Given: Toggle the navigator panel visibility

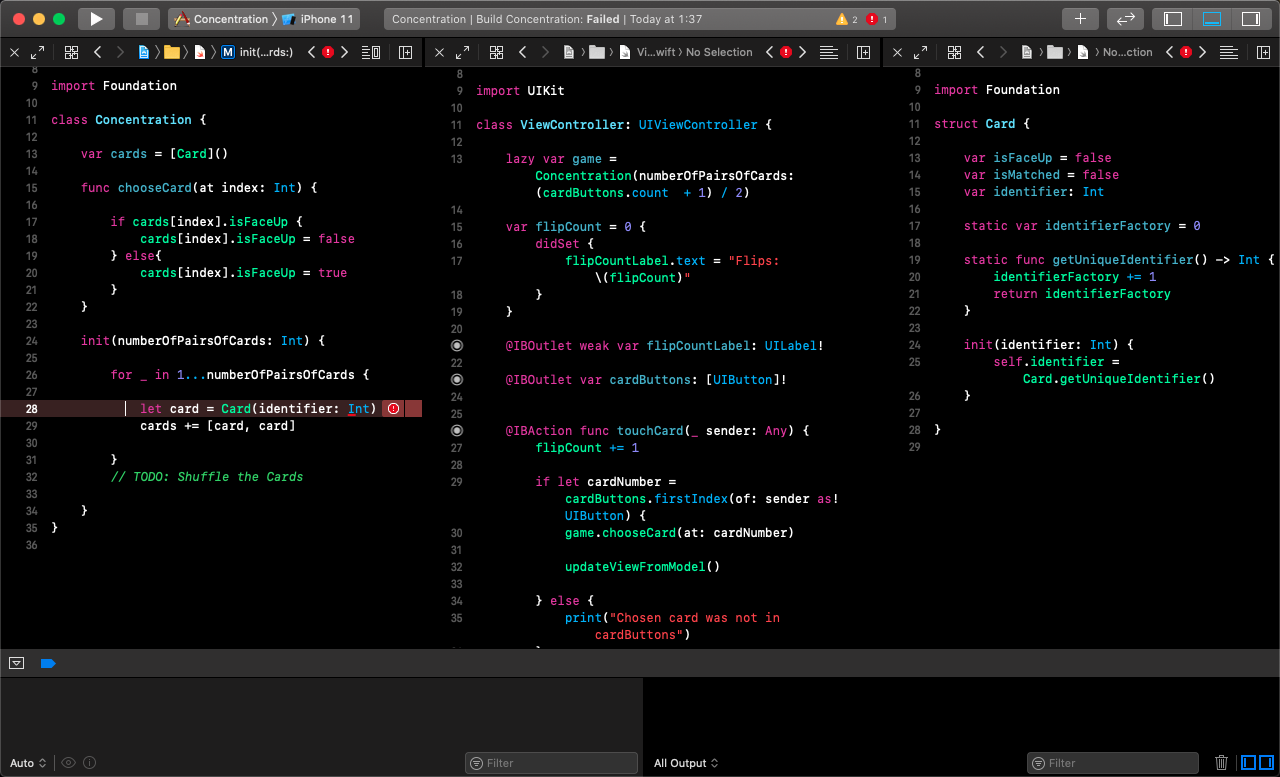Looking at the screenshot, I should click(1173, 19).
